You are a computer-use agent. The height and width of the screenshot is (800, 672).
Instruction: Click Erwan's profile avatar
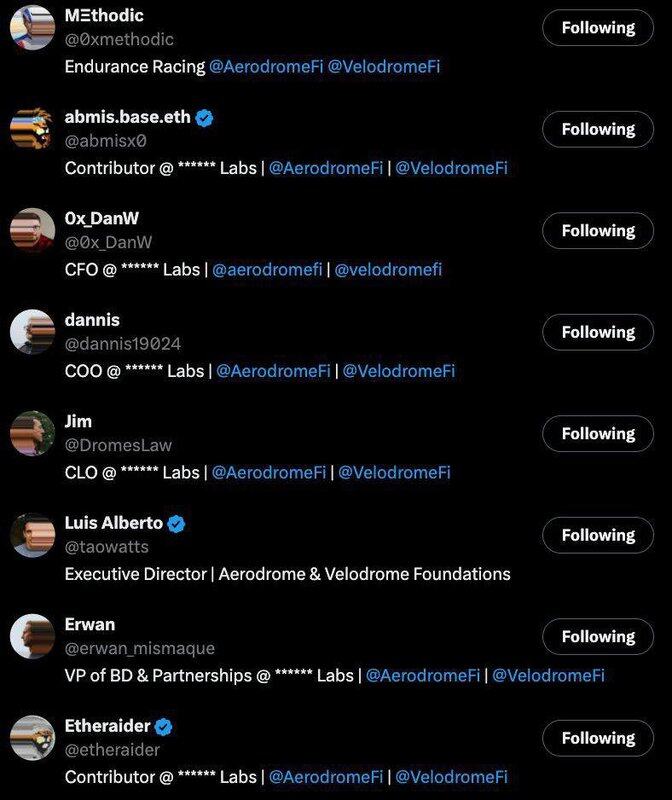tap(32, 636)
